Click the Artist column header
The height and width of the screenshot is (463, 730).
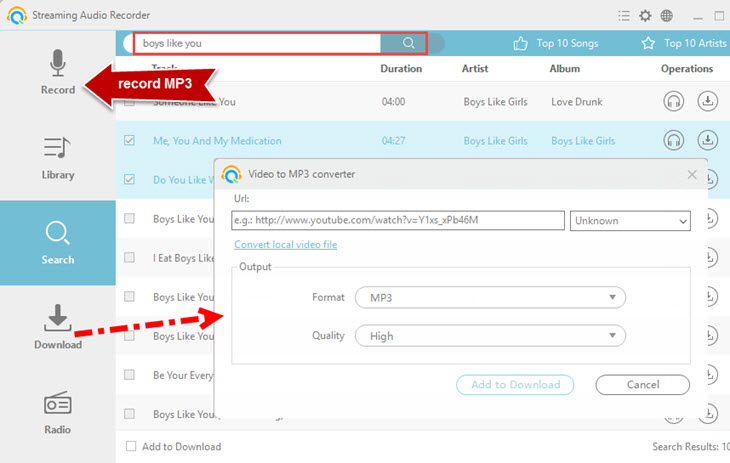475,68
